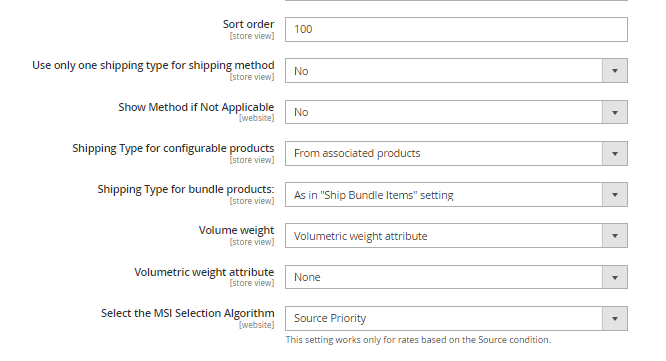Click arrow icon beside the 'None' value
666x361 pixels.
pyautogui.click(x=615, y=277)
